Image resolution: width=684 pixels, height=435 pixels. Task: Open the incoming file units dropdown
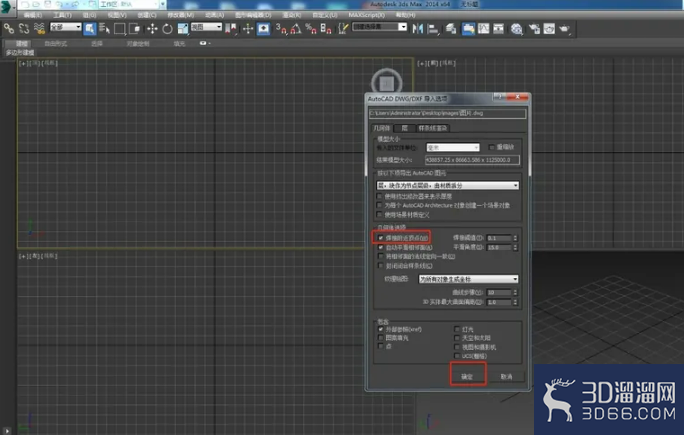pyautogui.click(x=458, y=145)
